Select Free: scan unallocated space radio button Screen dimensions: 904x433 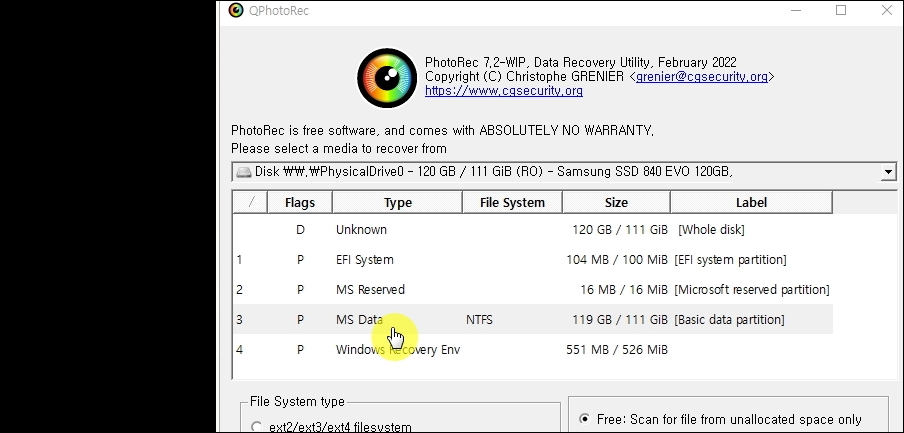[585, 419]
